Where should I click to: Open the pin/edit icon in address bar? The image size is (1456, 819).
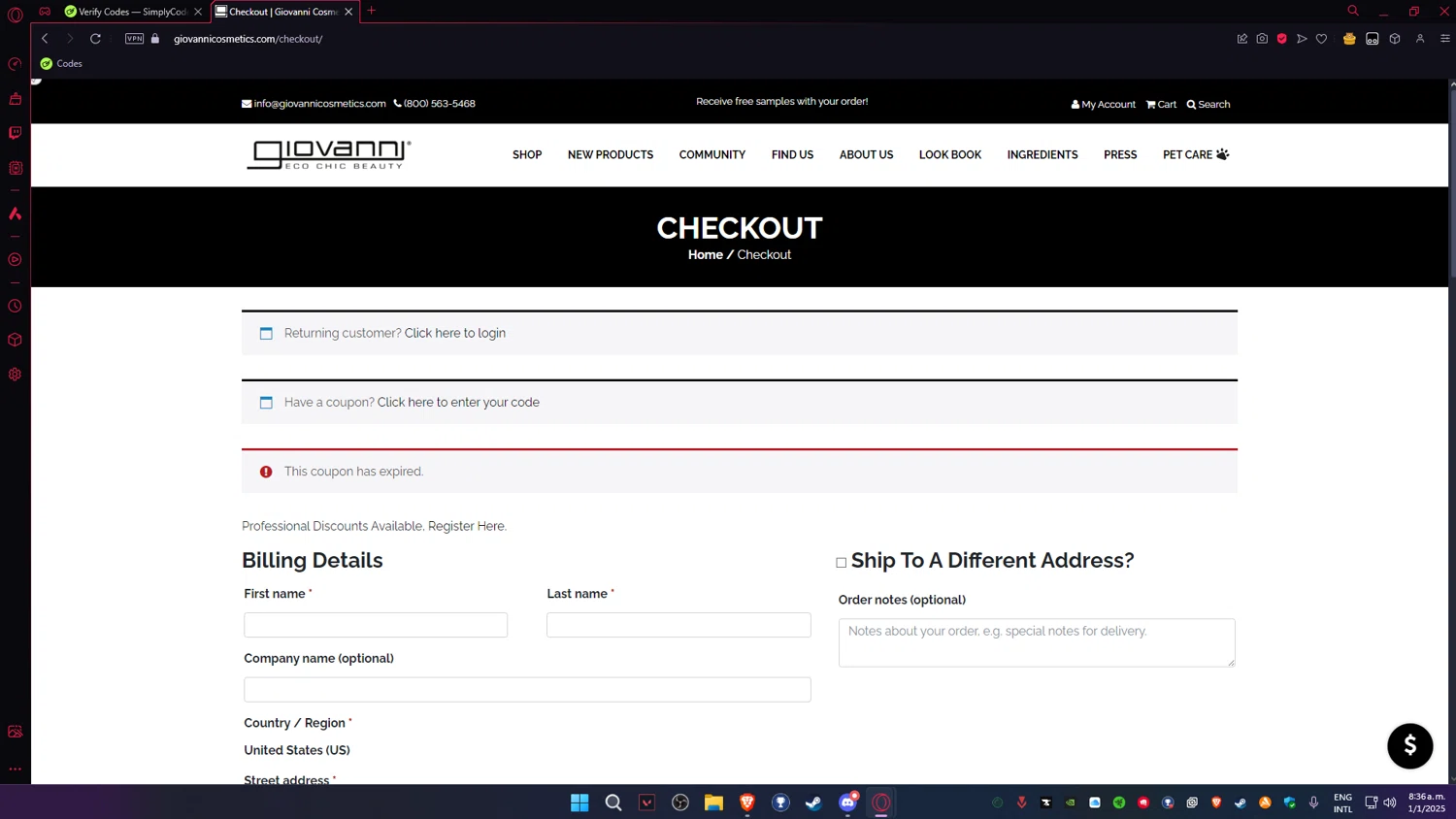tap(1241, 39)
